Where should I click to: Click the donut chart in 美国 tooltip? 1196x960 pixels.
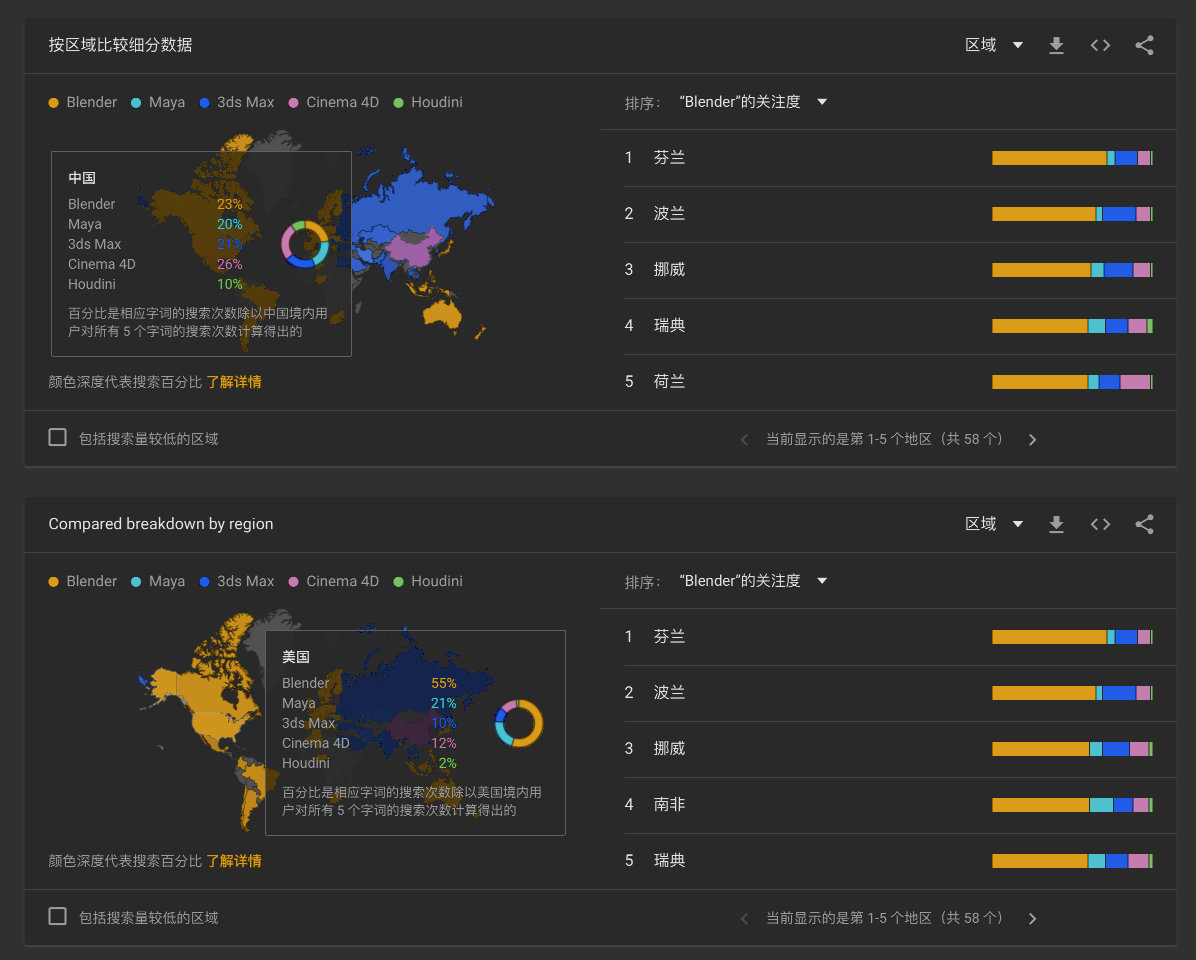[x=519, y=723]
